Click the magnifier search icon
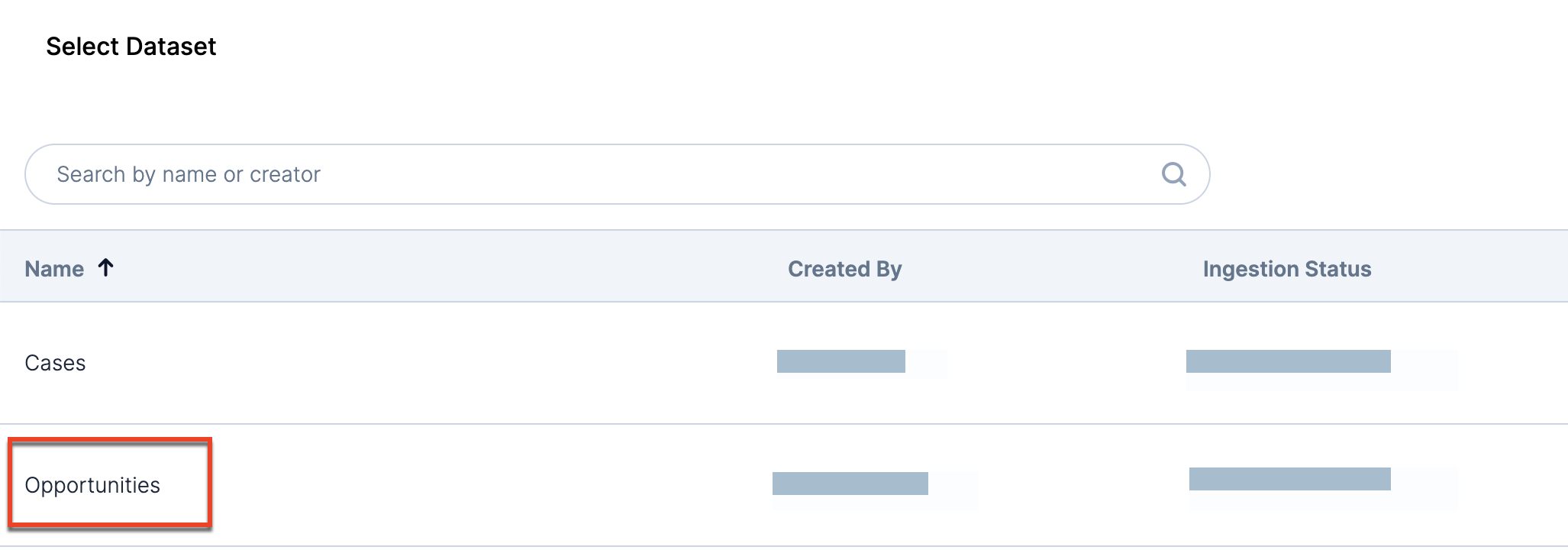 [1173, 174]
